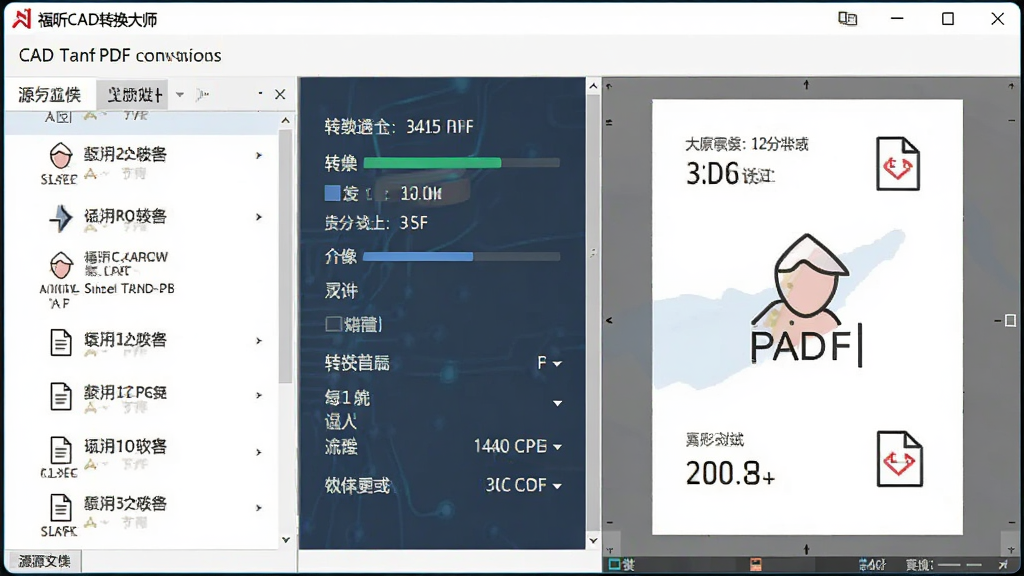This screenshot has width=1024, height=576.
Task: Expand the arrow on the lightning bolt row
Action: (259, 217)
